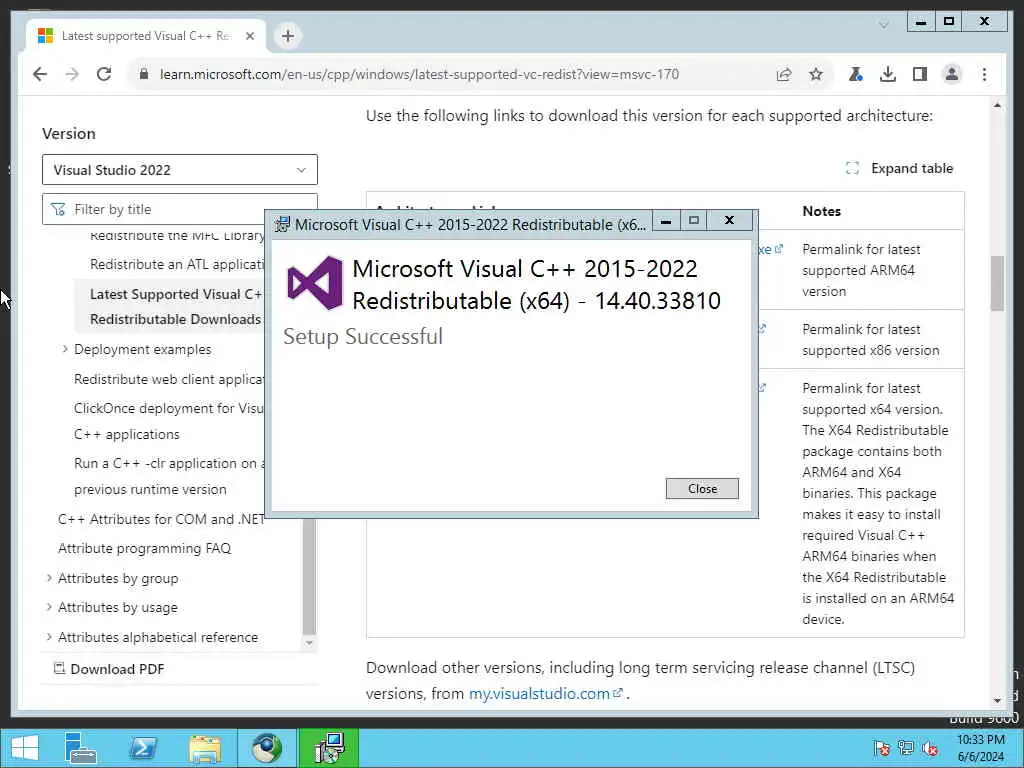Image resolution: width=1024 pixels, height=768 pixels.
Task: Open the Windows Start button
Action: click(x=24, y=748)
